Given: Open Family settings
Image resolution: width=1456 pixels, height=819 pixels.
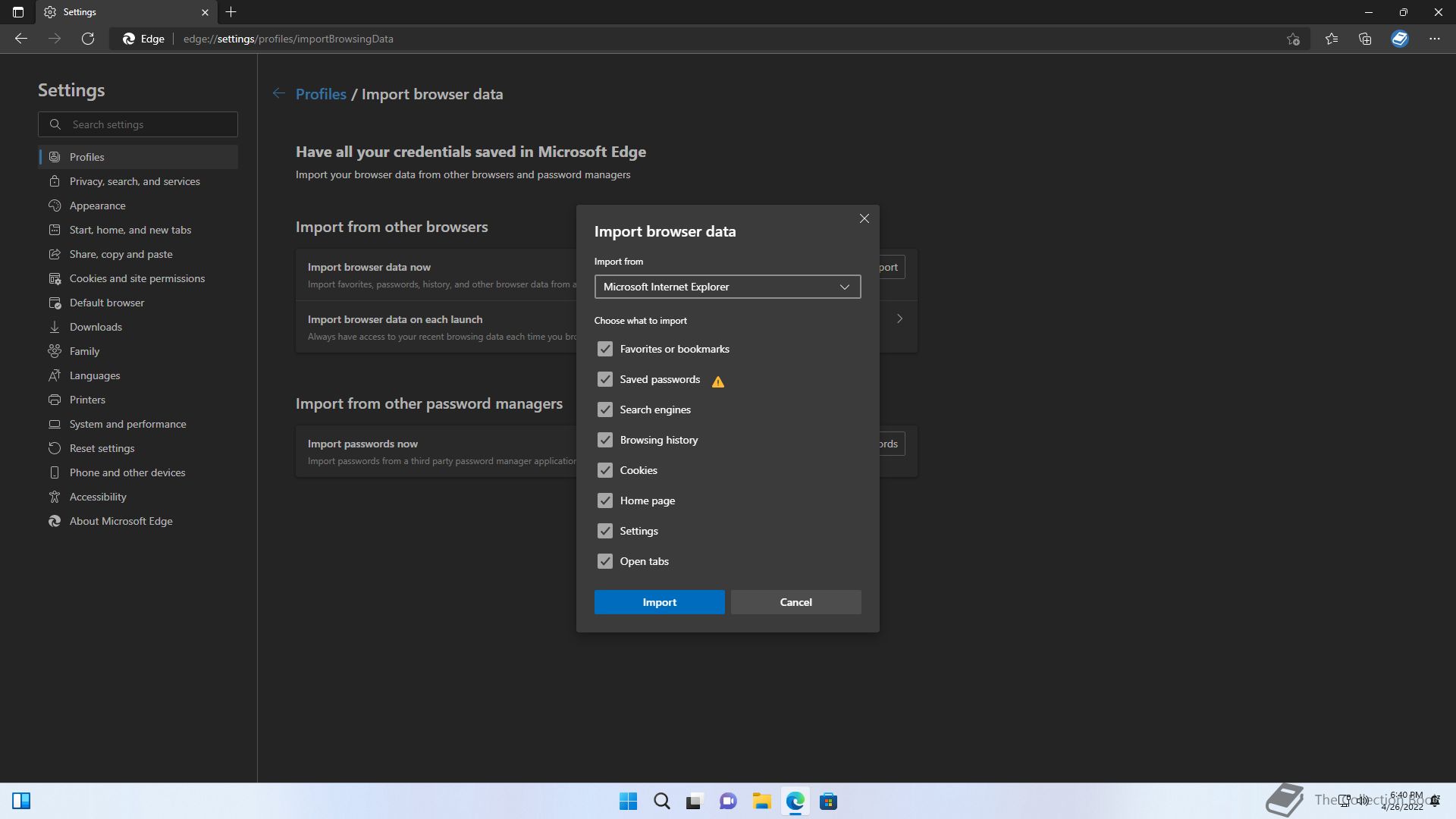Looking at the screenshot, I should tap(138, 351).
